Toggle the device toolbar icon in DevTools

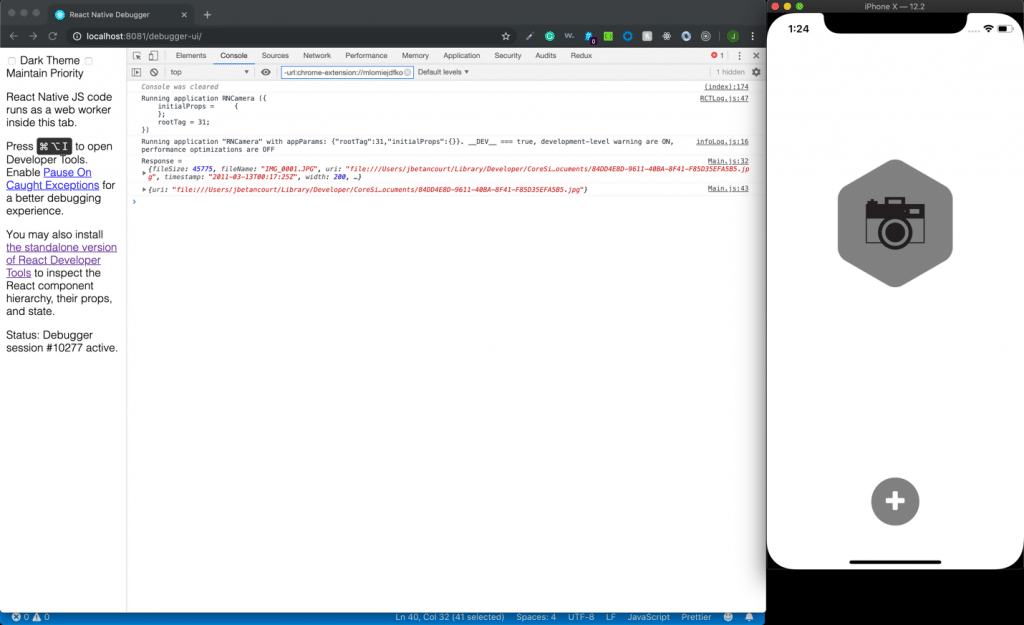click(152, 55)
